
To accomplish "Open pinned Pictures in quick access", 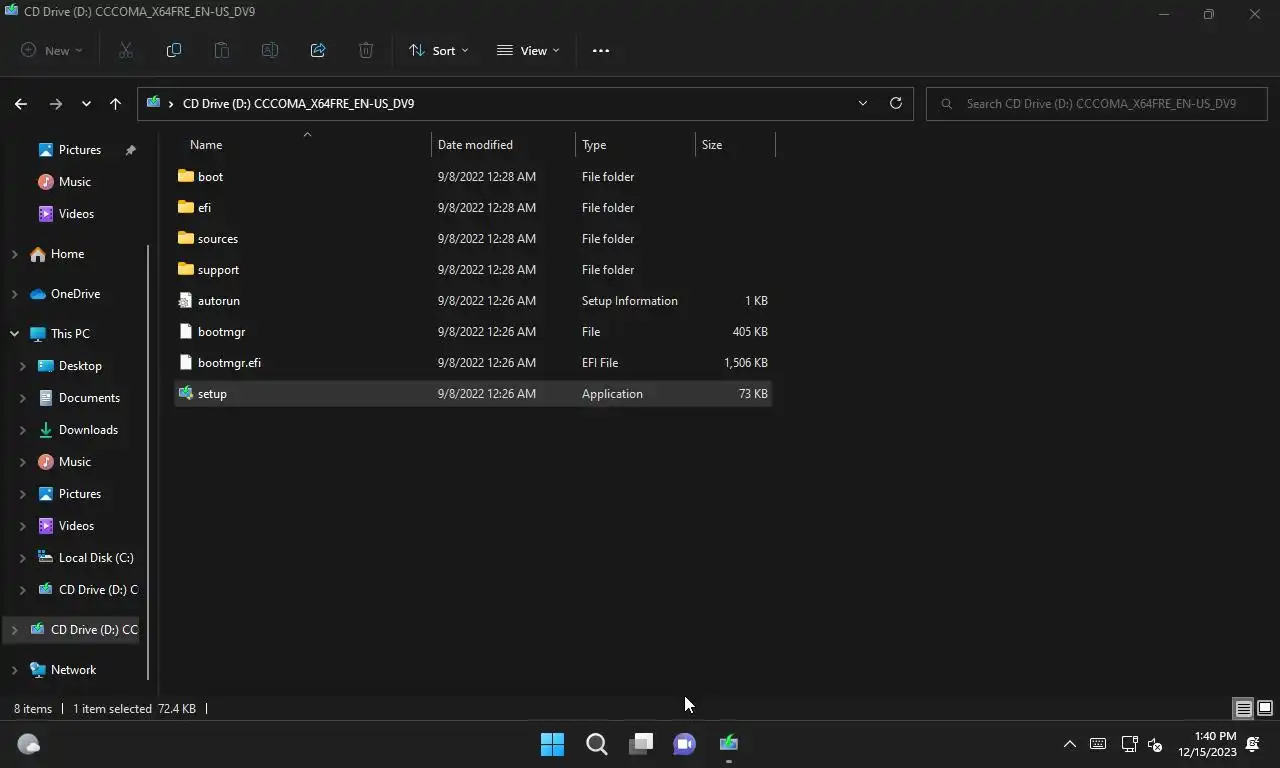I will (x=80, y=150).
